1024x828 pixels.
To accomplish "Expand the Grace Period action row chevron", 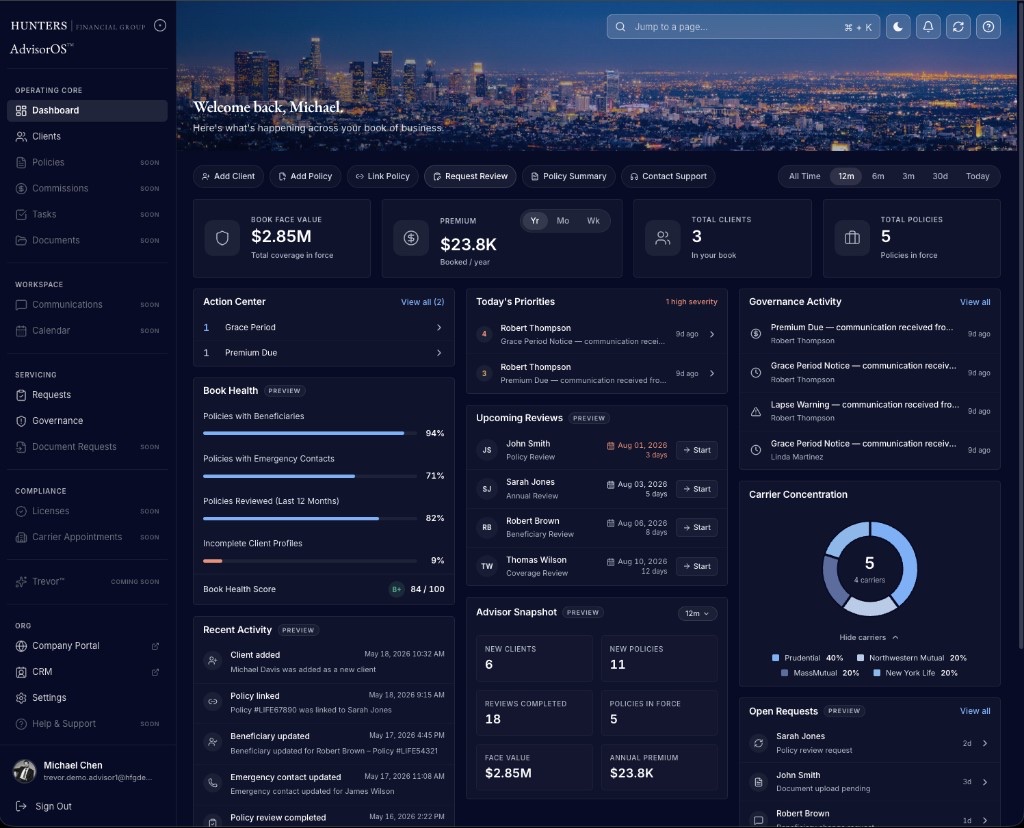I will coord(439,328).
